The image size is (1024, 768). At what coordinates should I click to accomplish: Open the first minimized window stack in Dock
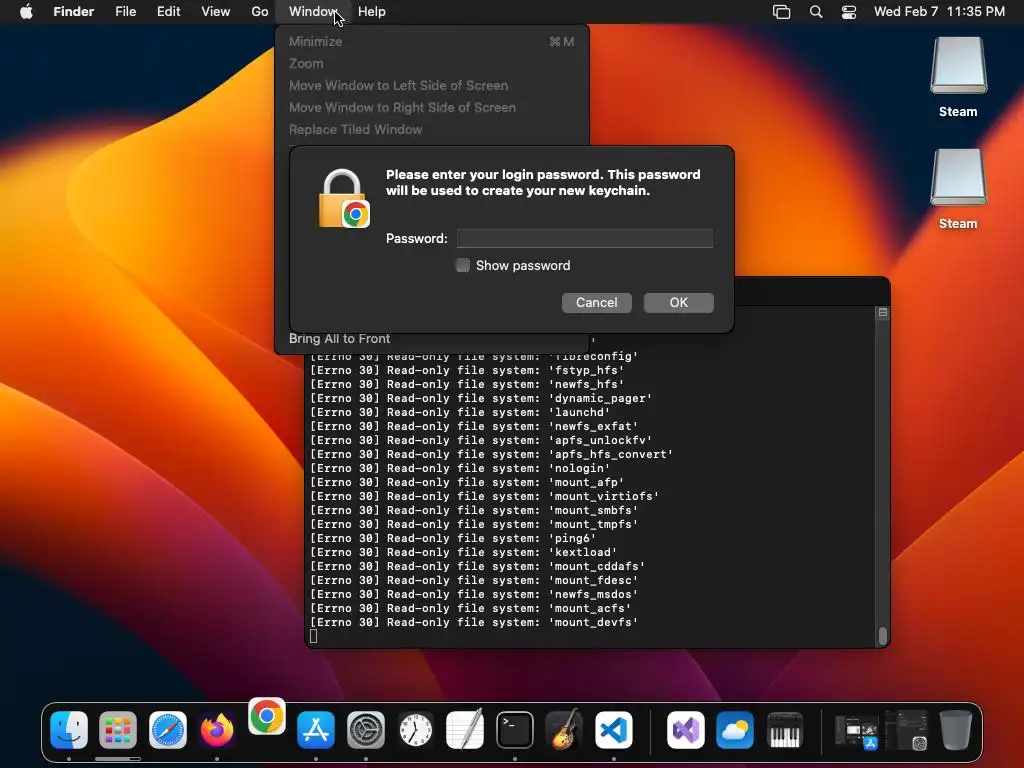point(857,731)
